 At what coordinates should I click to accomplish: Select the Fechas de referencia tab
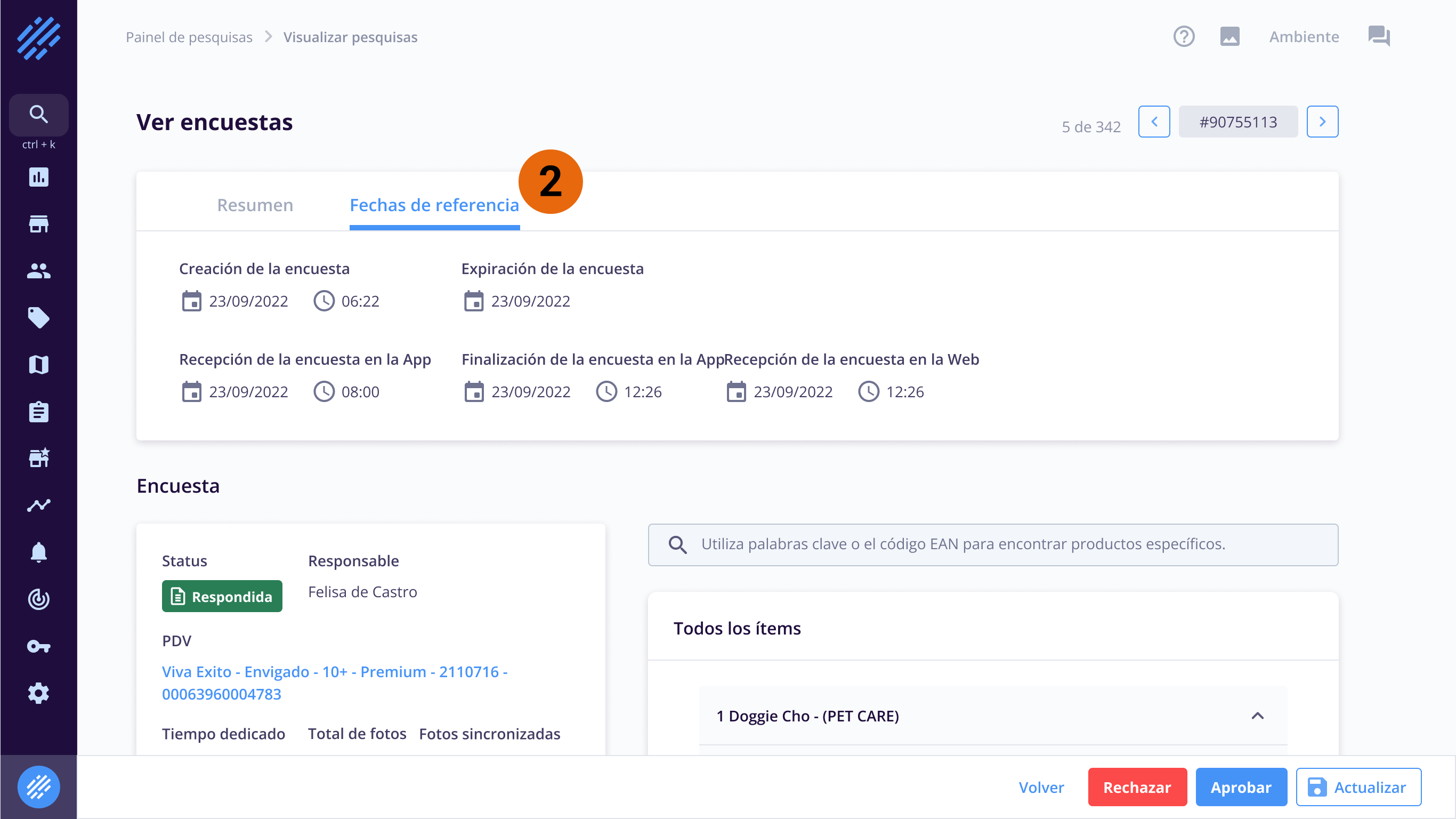pyautogui.click(x=434, y=205)
